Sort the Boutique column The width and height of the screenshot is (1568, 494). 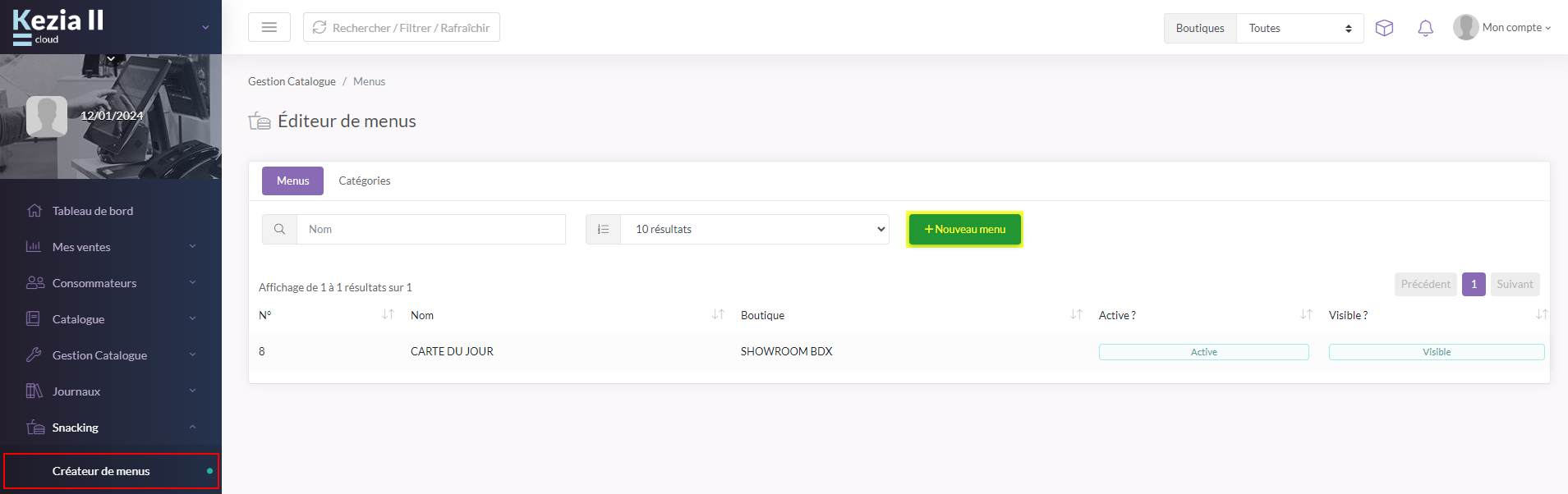click(x=1075, y=315)
